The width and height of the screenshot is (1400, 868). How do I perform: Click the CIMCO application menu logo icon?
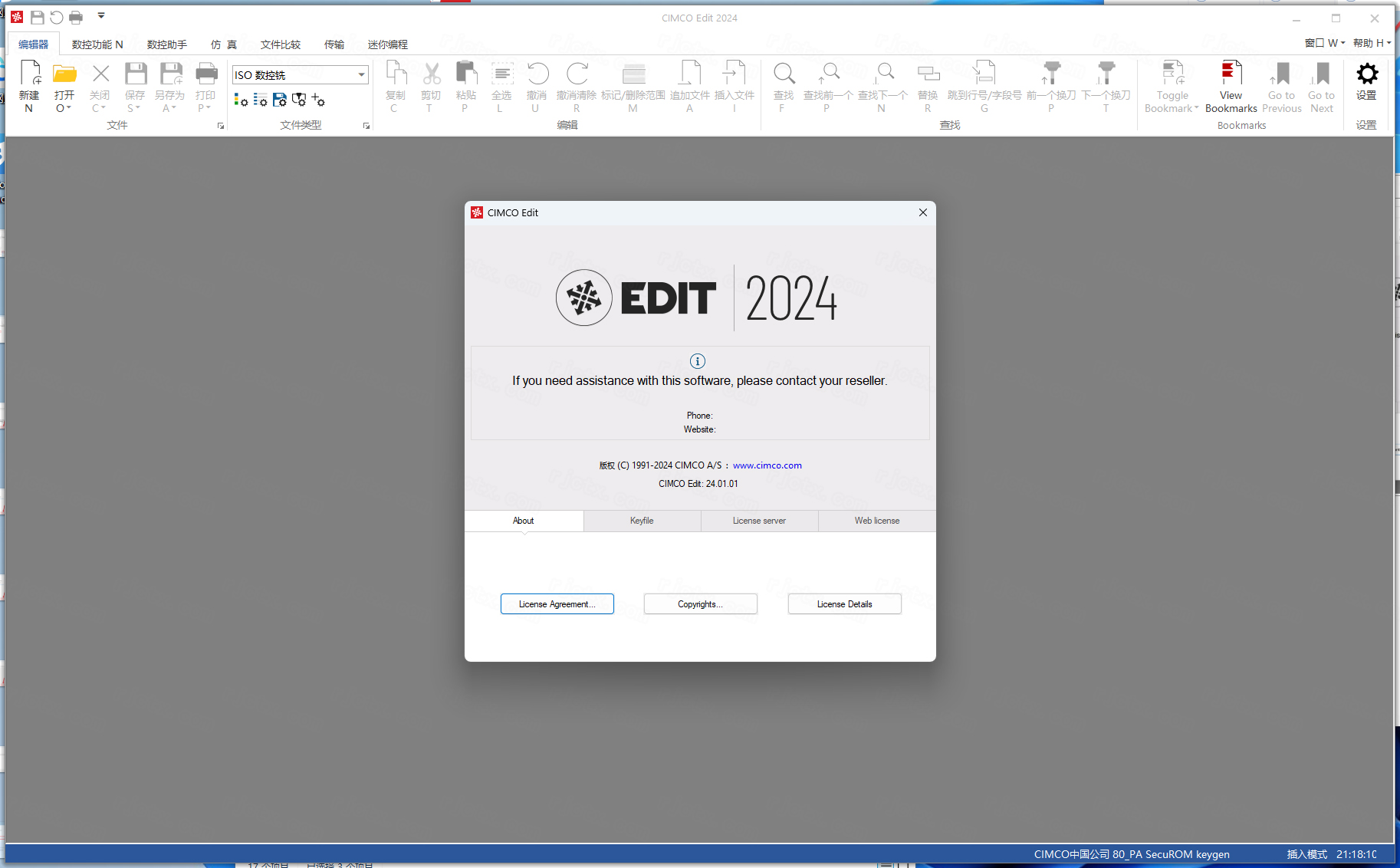point(17,17)
